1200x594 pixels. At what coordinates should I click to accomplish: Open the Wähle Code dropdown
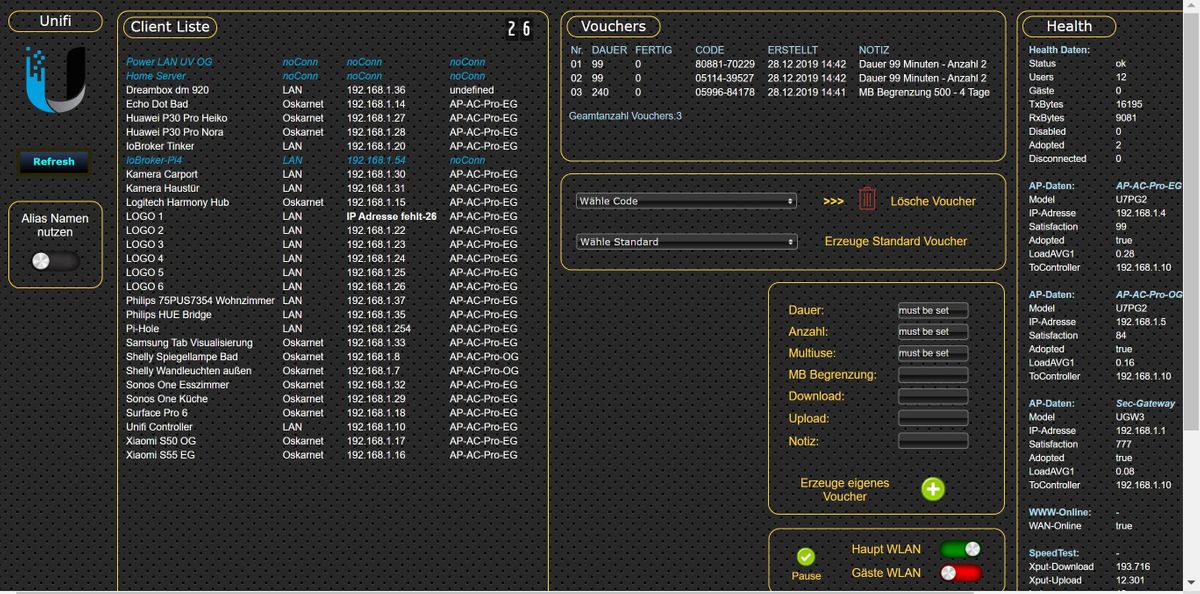[x=686, y=201]
